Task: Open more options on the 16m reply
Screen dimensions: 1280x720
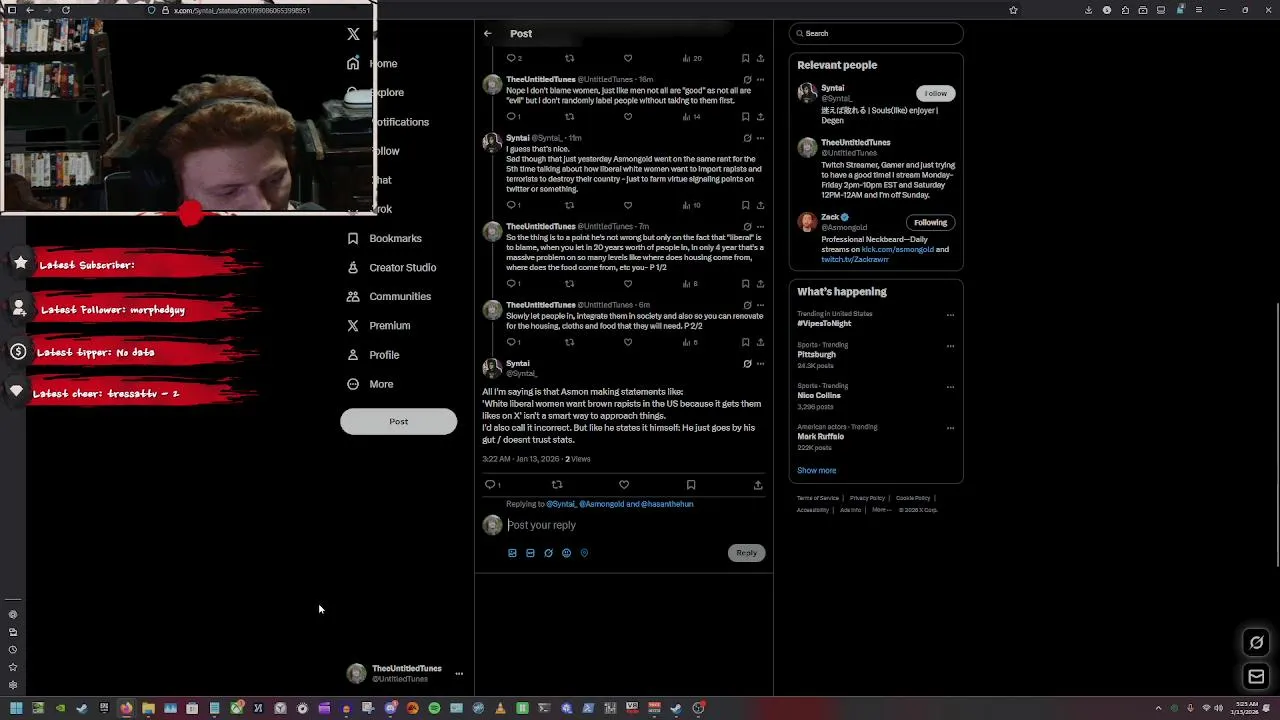Action: tap(760, 80)
